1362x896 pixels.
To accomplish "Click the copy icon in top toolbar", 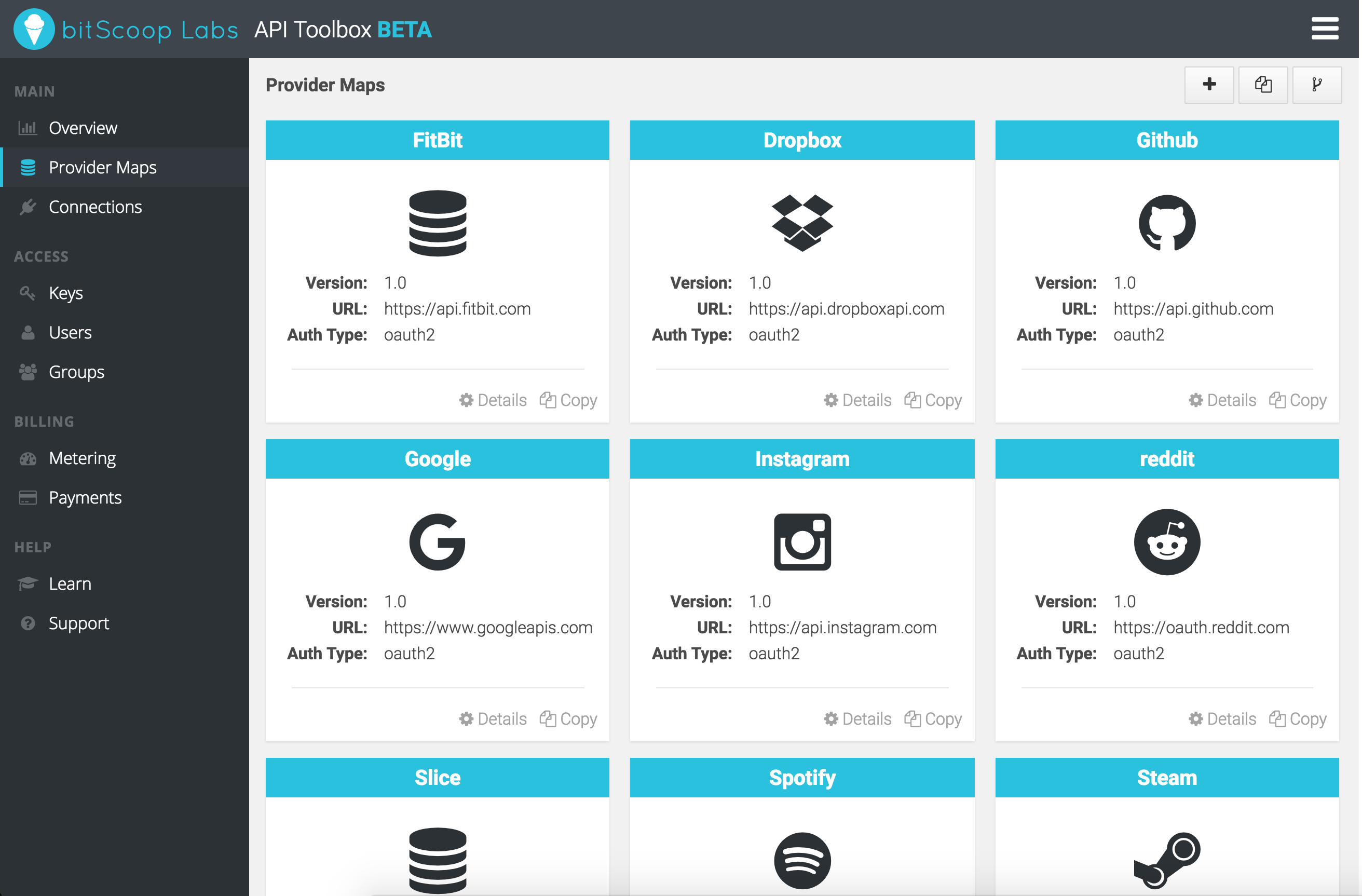I will pos(1262,85).
